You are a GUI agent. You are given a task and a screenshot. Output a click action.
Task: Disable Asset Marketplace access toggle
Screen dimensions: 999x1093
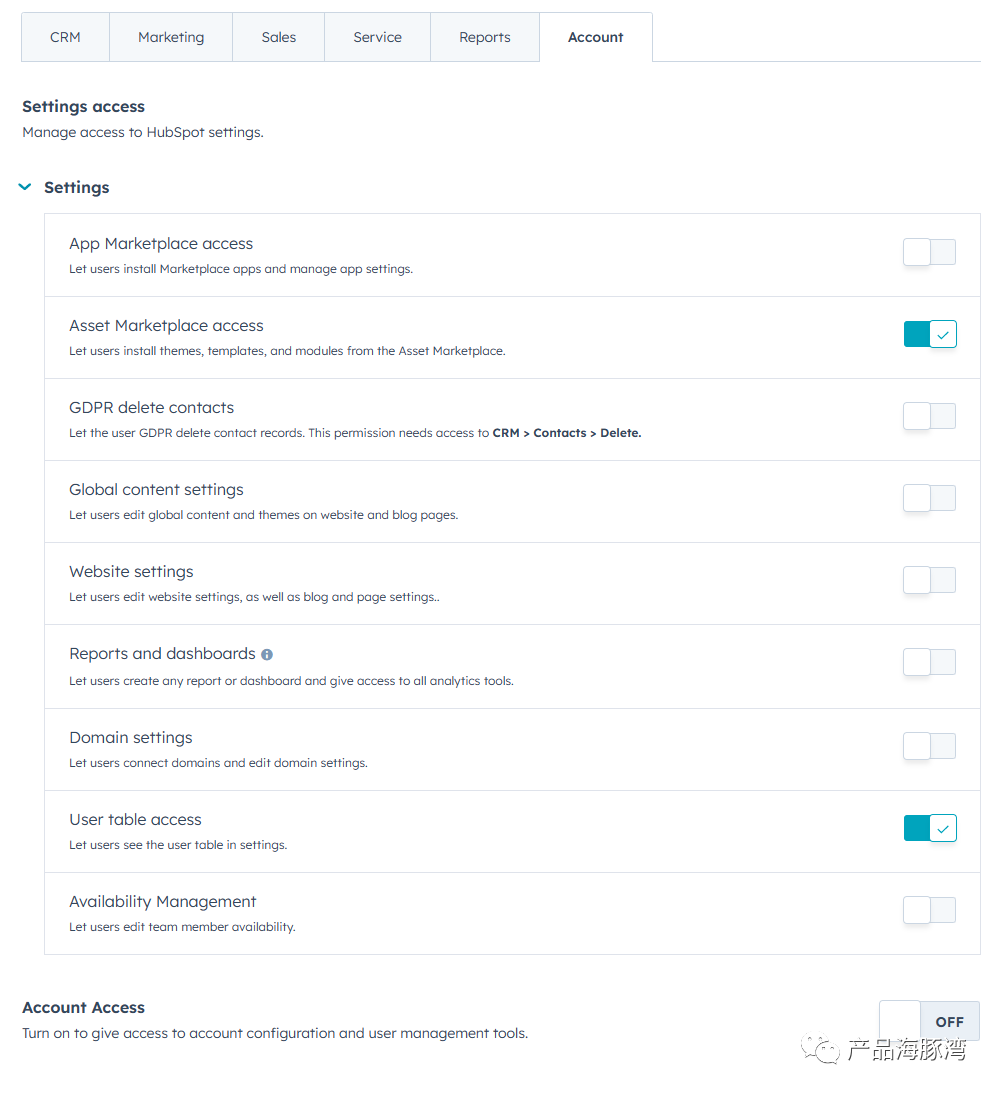click(930, 334)
